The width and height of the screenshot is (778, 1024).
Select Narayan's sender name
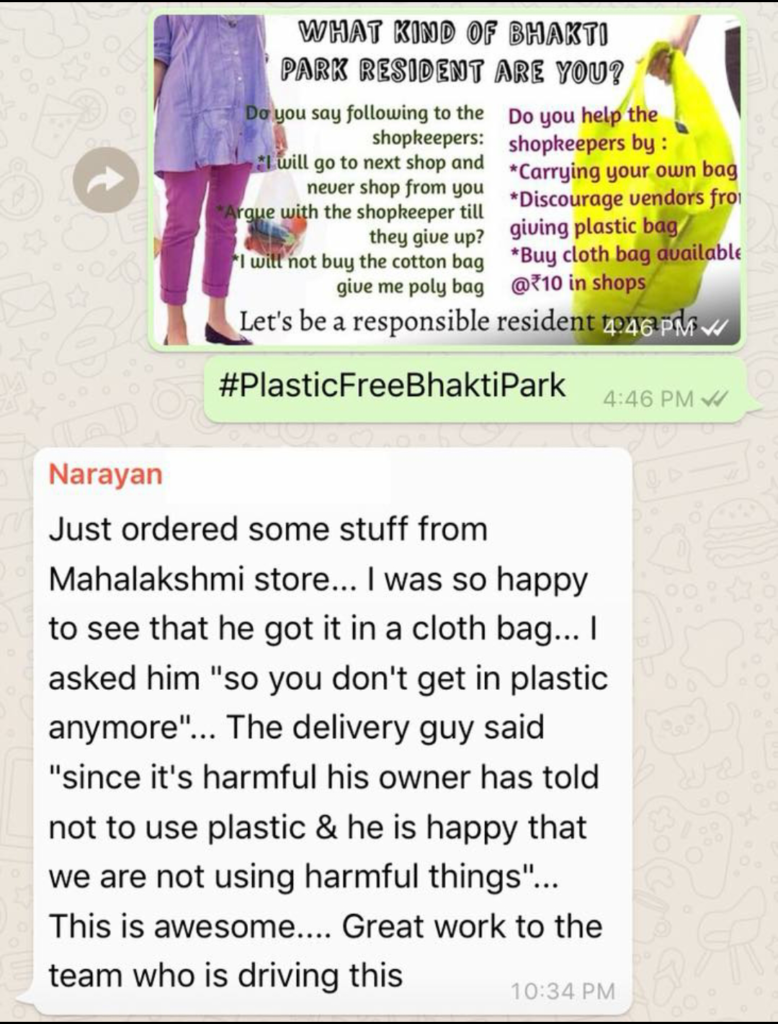pyautogui.click(x=105, y=474)
